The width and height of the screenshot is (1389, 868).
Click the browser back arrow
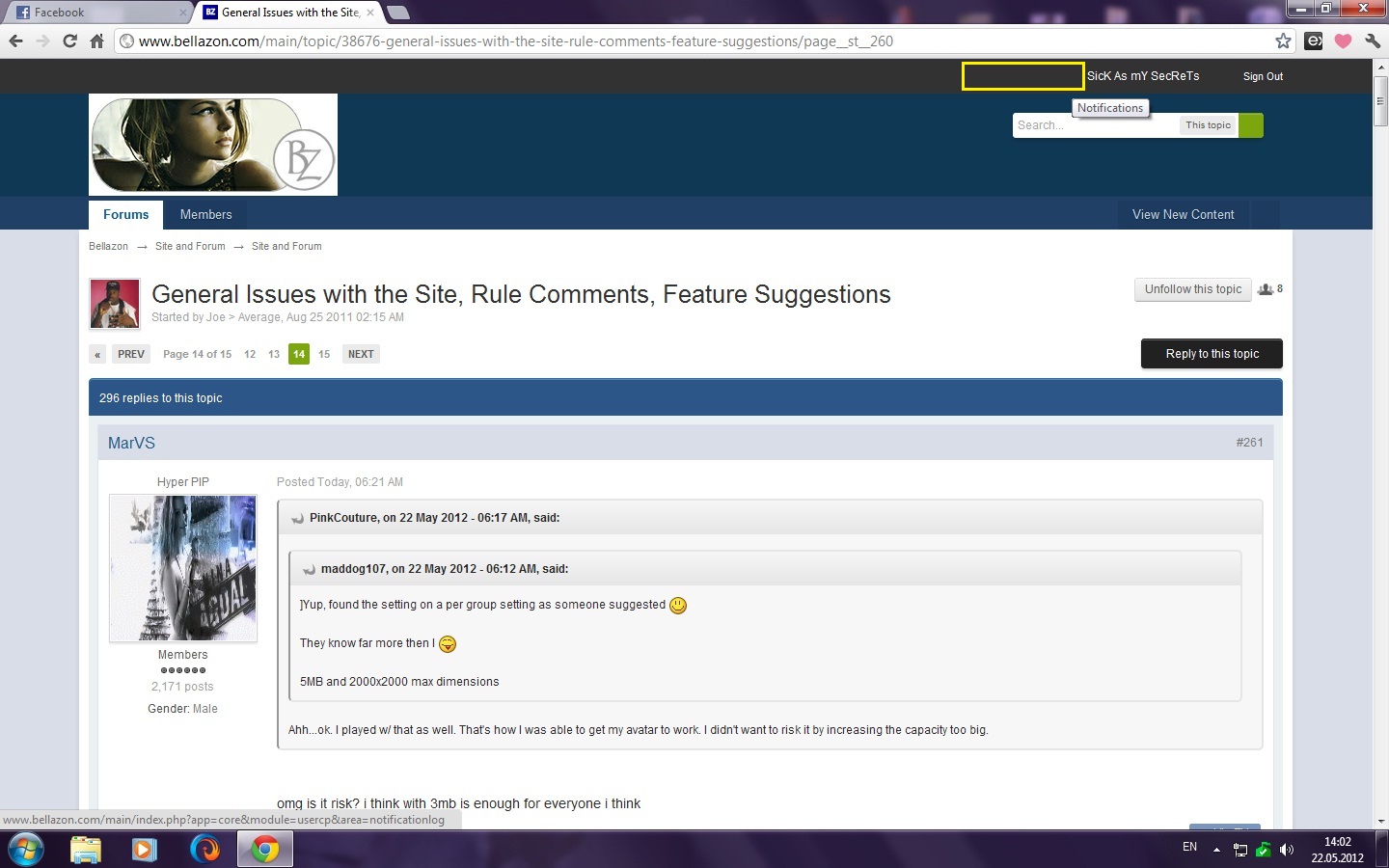(15, 41)
